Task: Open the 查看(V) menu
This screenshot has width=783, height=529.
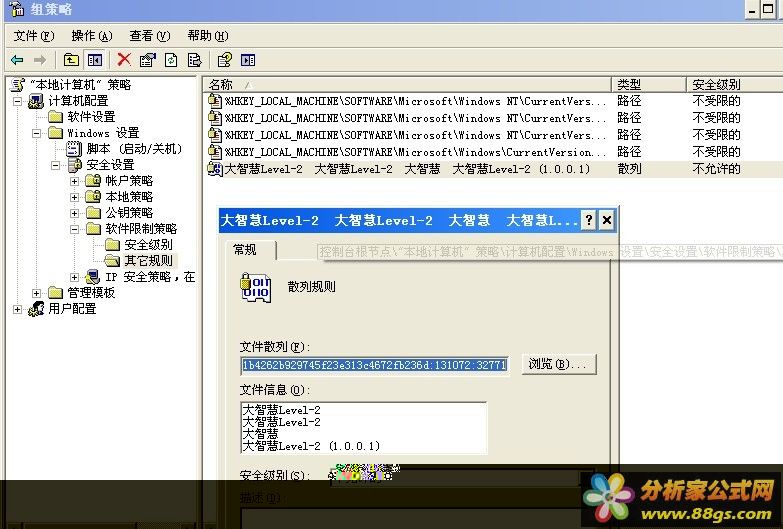Action: coord(150,36)
